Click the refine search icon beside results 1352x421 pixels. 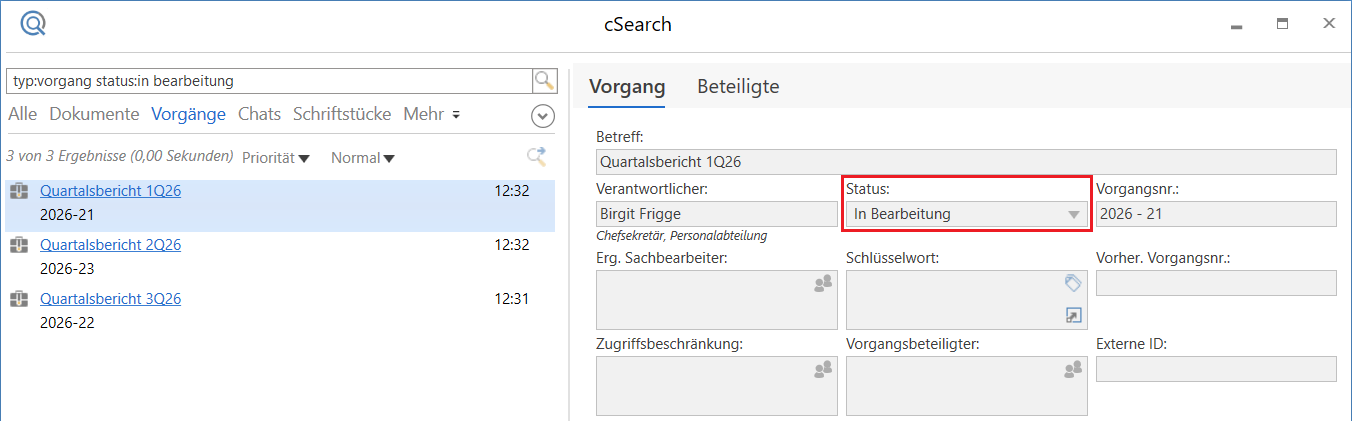pos(537,156)
